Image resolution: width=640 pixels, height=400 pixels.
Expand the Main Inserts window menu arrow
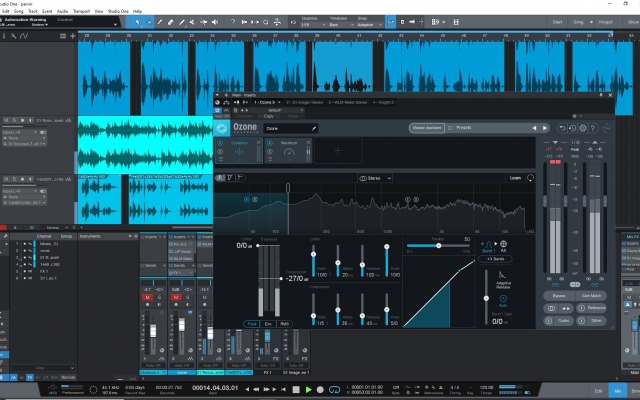217,95
